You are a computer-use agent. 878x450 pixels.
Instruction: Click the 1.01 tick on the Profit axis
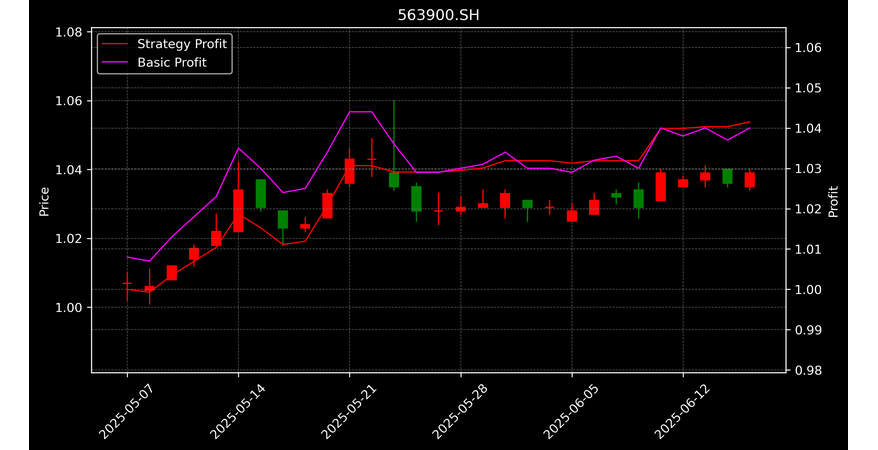click(808, 250)
